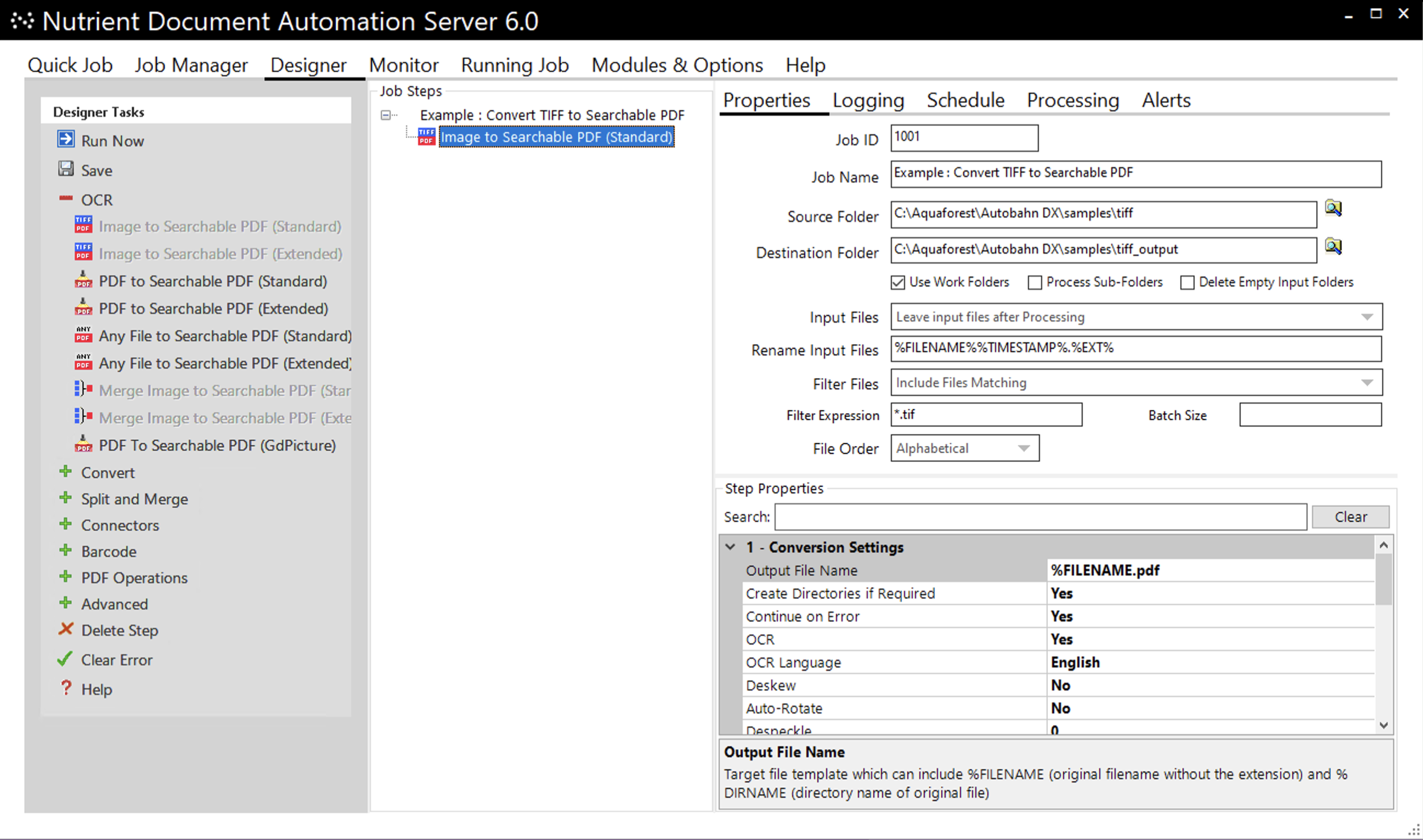1423x840 pixels.
Task: Switch to the Monitor tab
Action: (403, 65)
